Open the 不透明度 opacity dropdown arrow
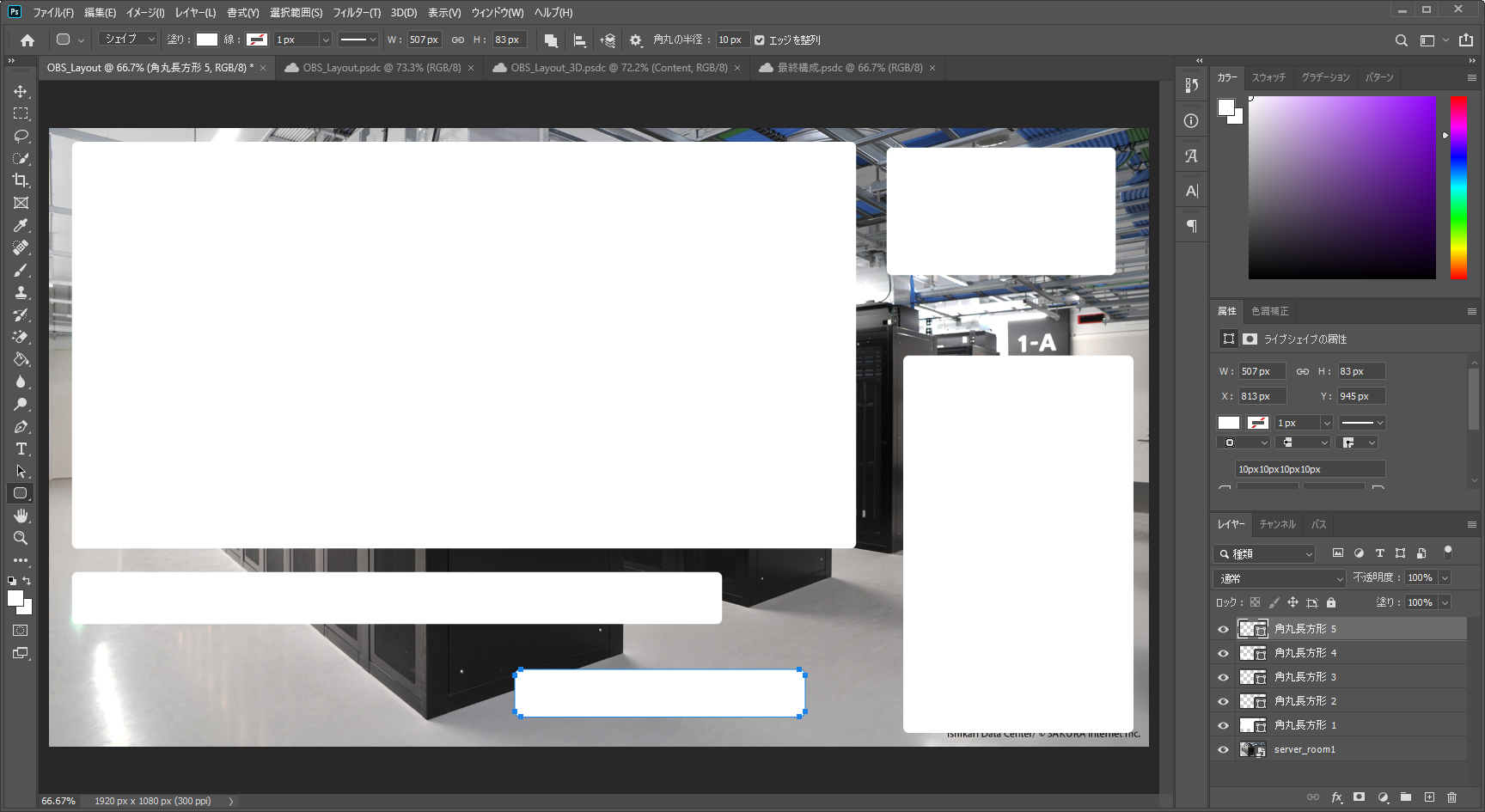 [x=1445, y=577]
